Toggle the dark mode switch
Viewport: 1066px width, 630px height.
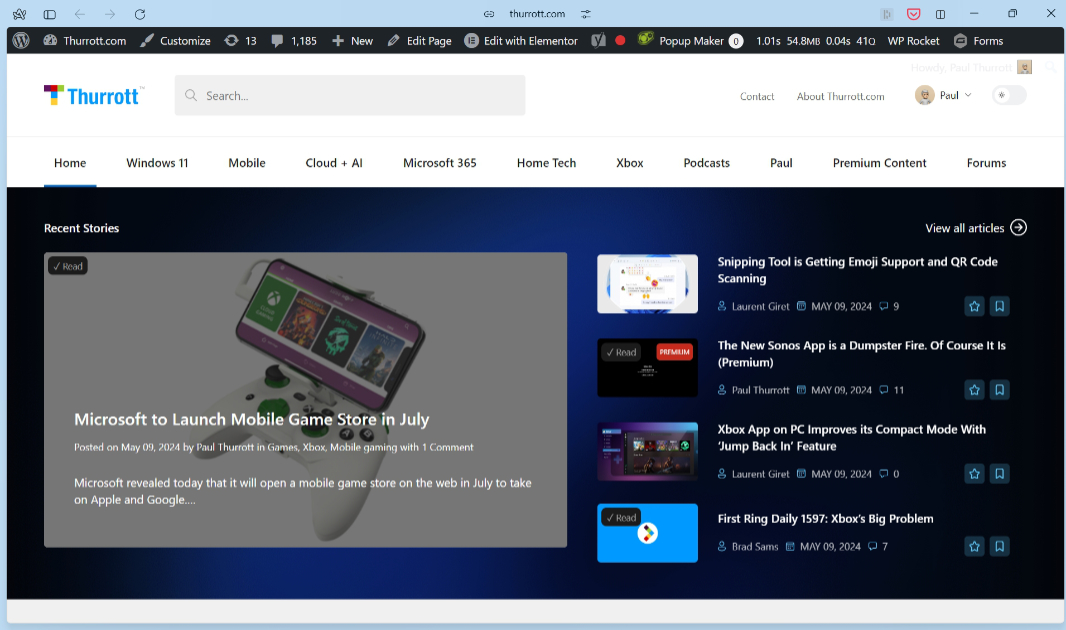[x=1009, y=96]
